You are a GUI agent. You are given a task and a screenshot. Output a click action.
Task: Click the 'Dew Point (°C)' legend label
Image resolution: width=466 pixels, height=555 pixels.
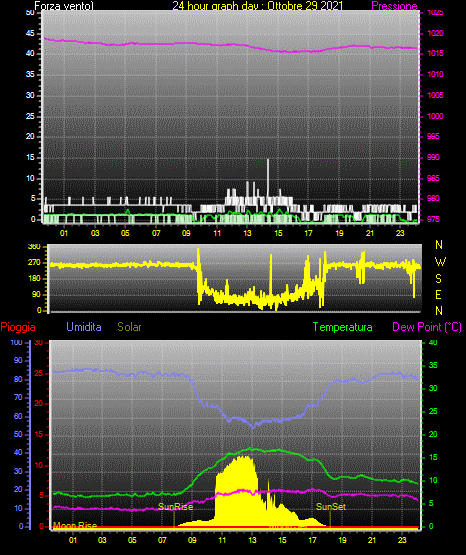tap(427, 327)
